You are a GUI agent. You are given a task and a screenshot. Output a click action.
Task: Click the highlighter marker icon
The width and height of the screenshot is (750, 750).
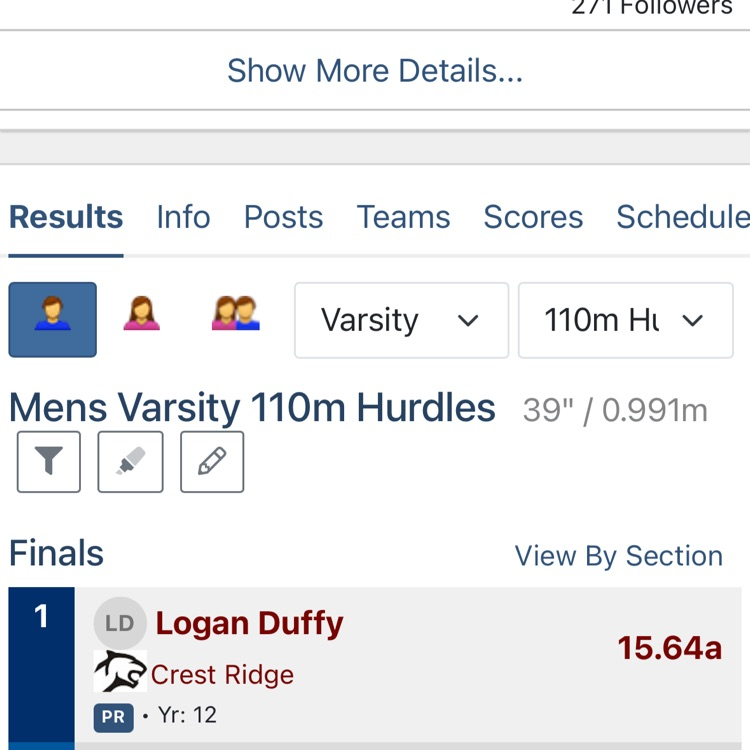(x=130, y=461)
